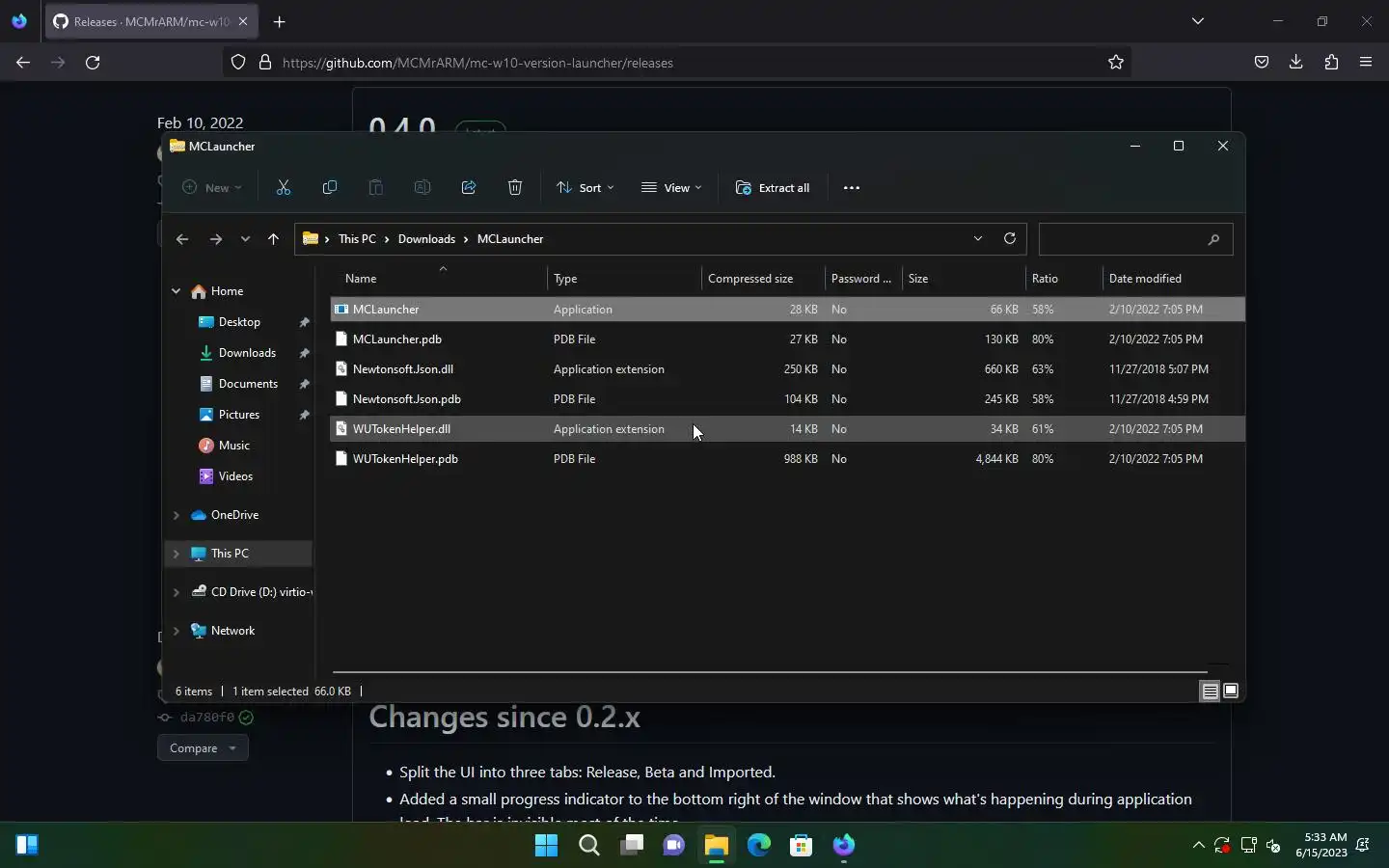
Task: Show hidden system tray icons
Action: [1198, 845]
